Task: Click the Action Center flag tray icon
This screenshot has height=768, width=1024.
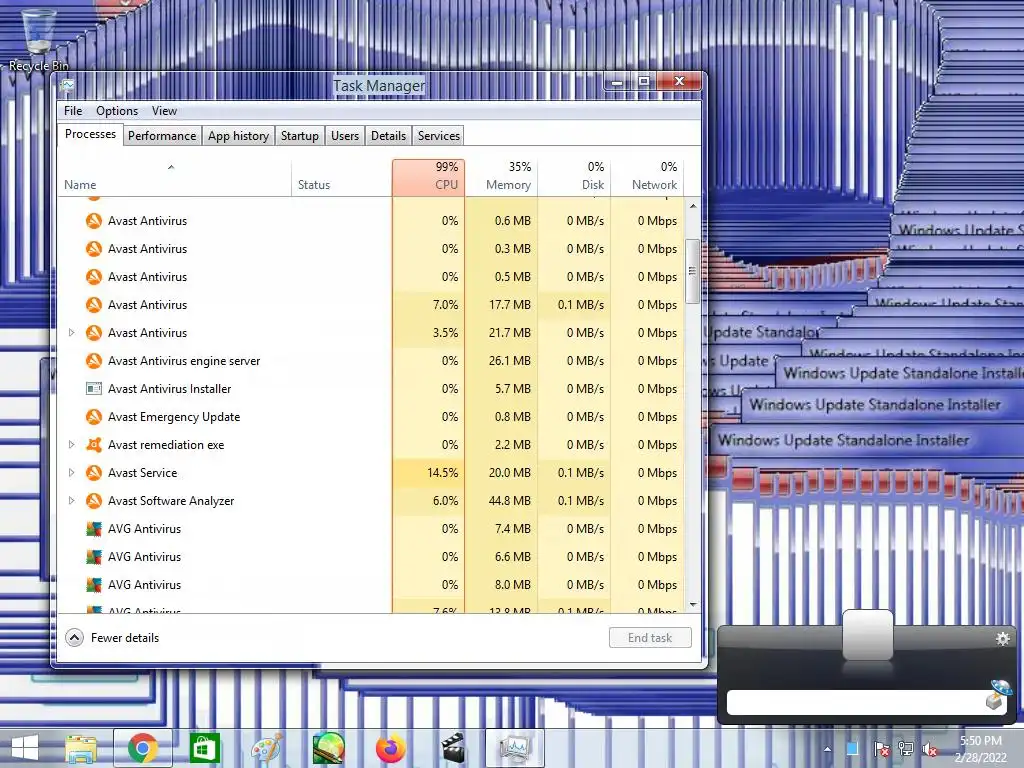Action: tap(881, 749)
